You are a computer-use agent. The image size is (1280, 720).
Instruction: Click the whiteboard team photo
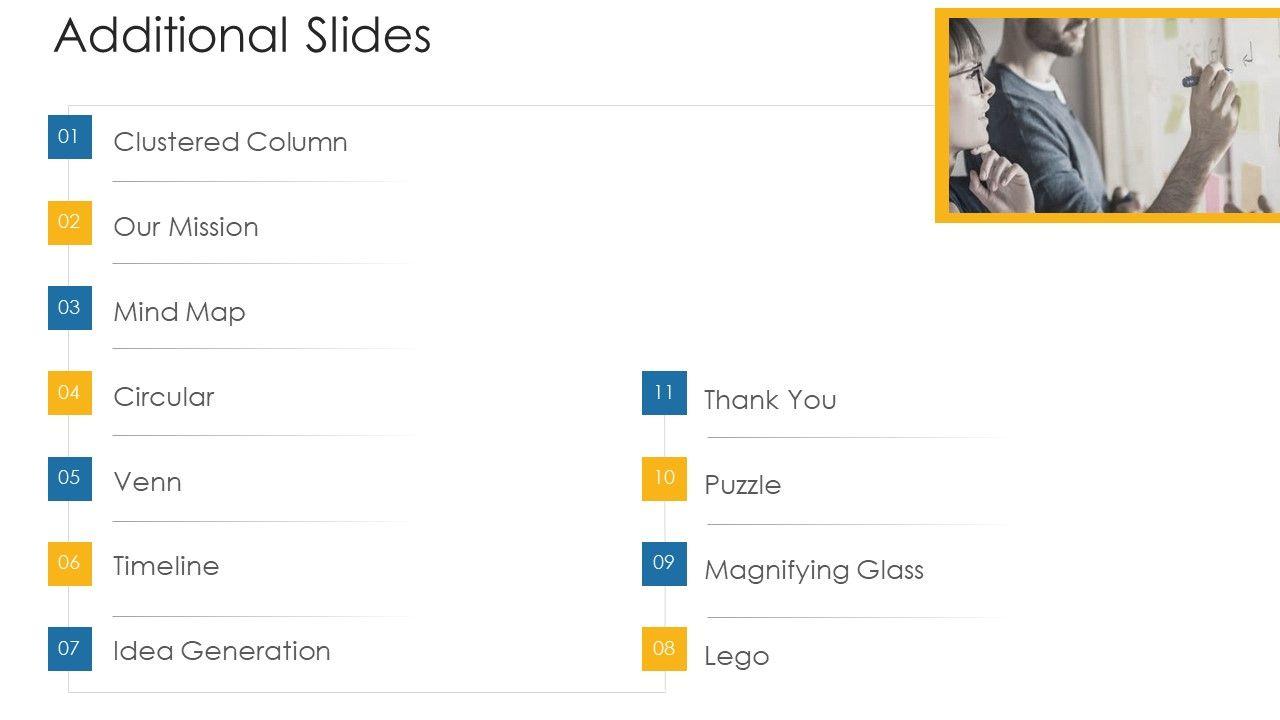(1107, 115)
